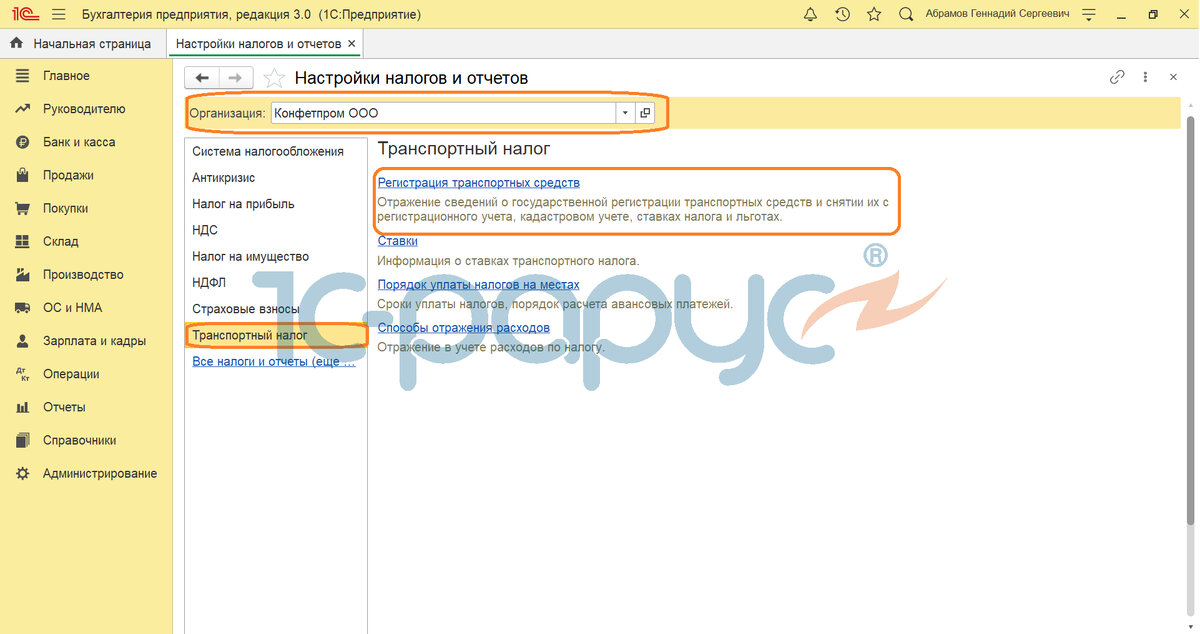Open Все налоги и отчеты link
The width and height of the screenshot is (1200, 634).
tap(273, 362)
